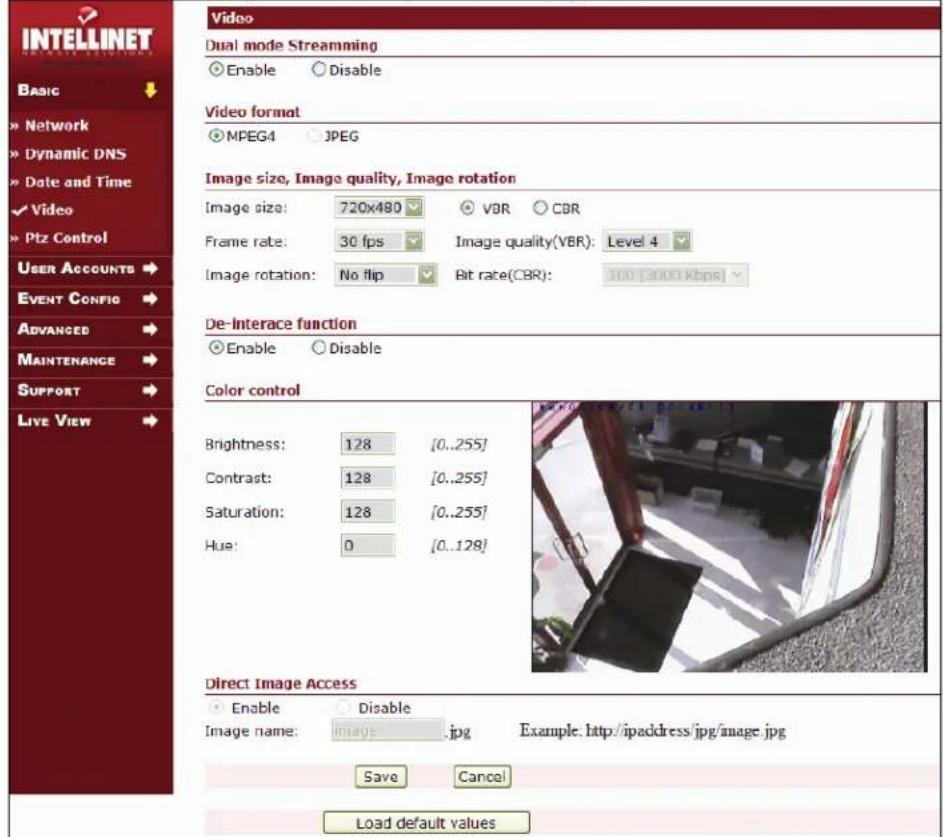Click arrow icon beside Maintenance
943x837 pixels.
pyautogui.click(x=150, y=360)
